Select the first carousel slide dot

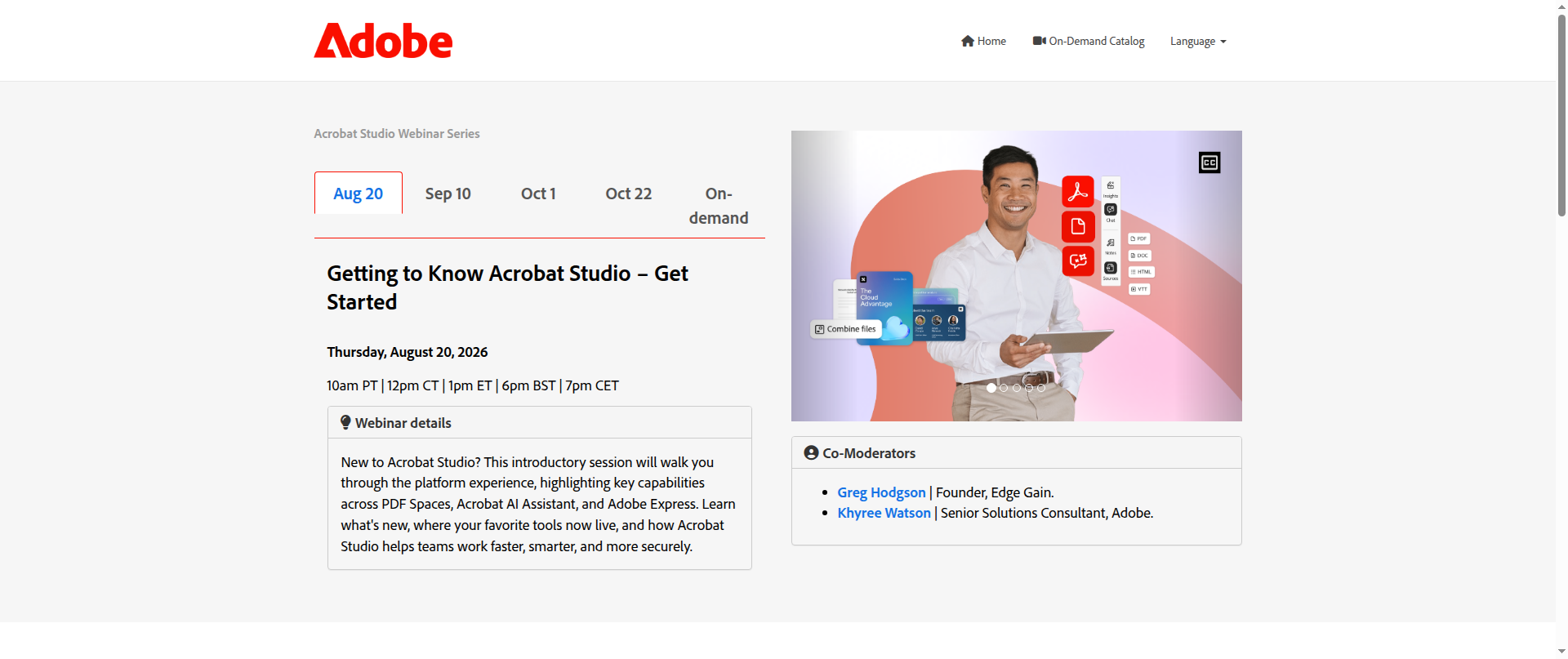(991, 388)
